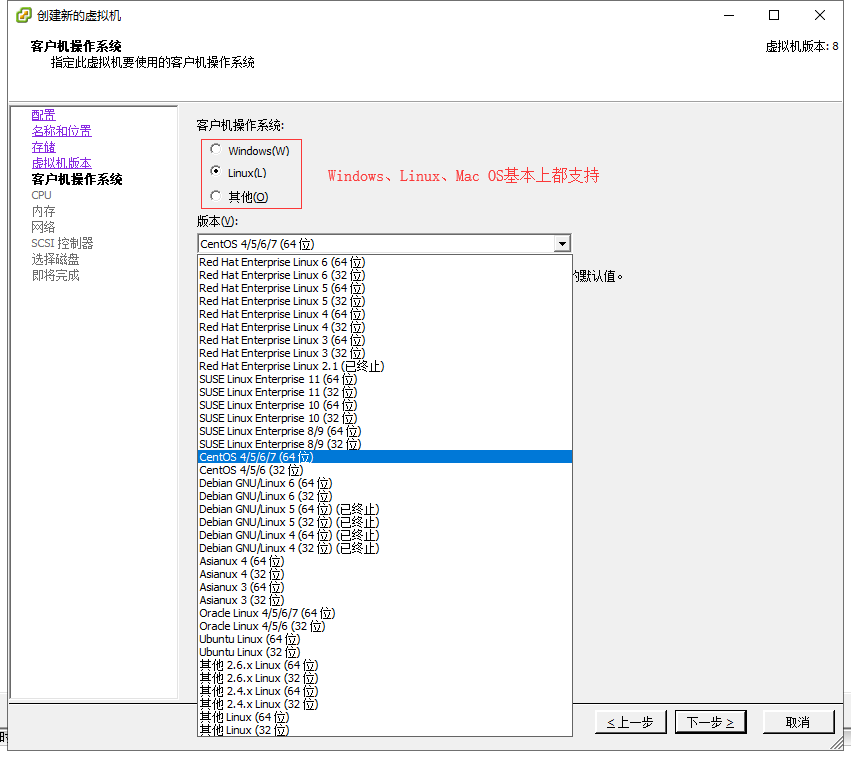Select the 其他(O) radio button
Image resolution: width=851 pixels, height=758 pixels.
[215, 196]
